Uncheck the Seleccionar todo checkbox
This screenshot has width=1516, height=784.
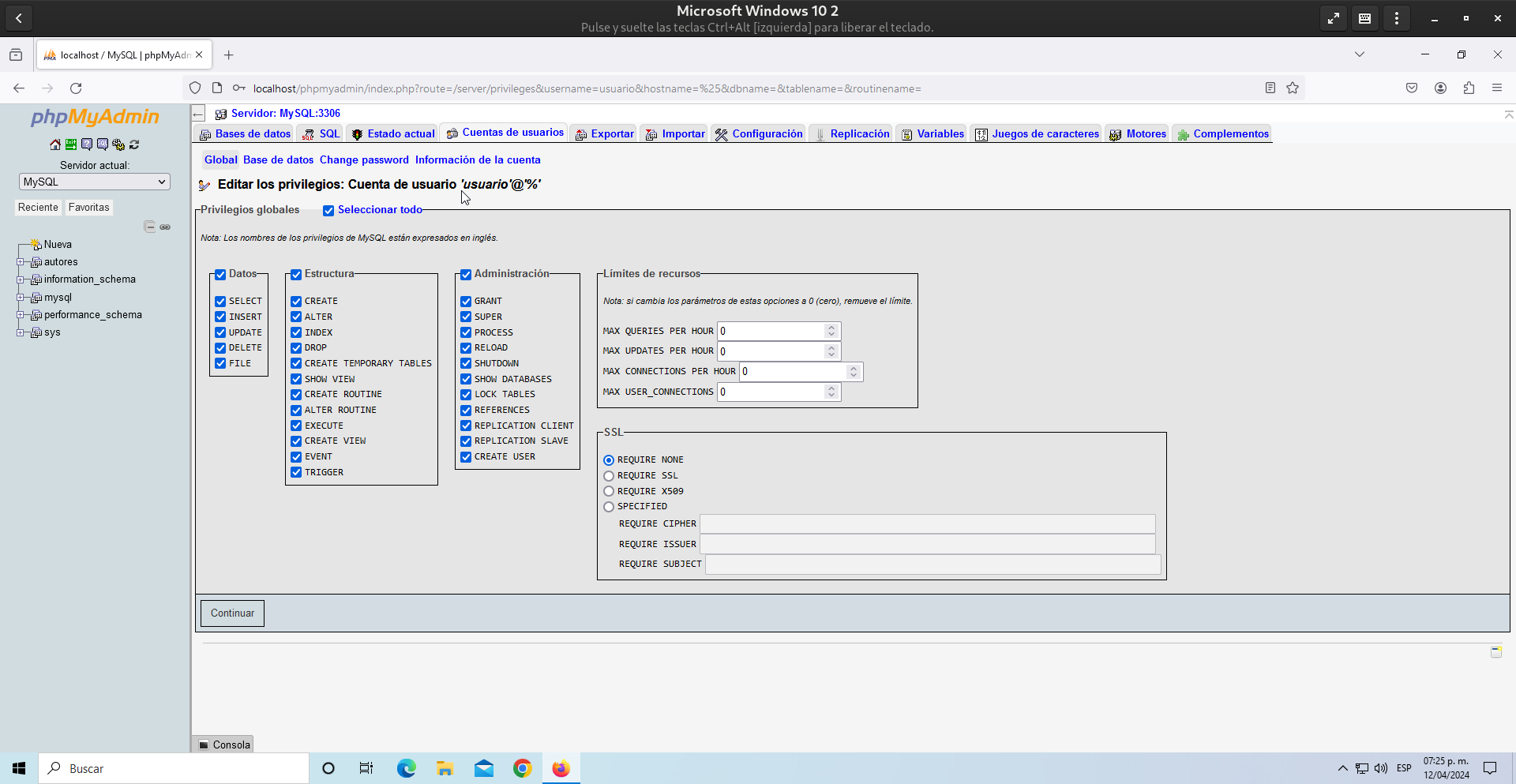coord(328,211)
